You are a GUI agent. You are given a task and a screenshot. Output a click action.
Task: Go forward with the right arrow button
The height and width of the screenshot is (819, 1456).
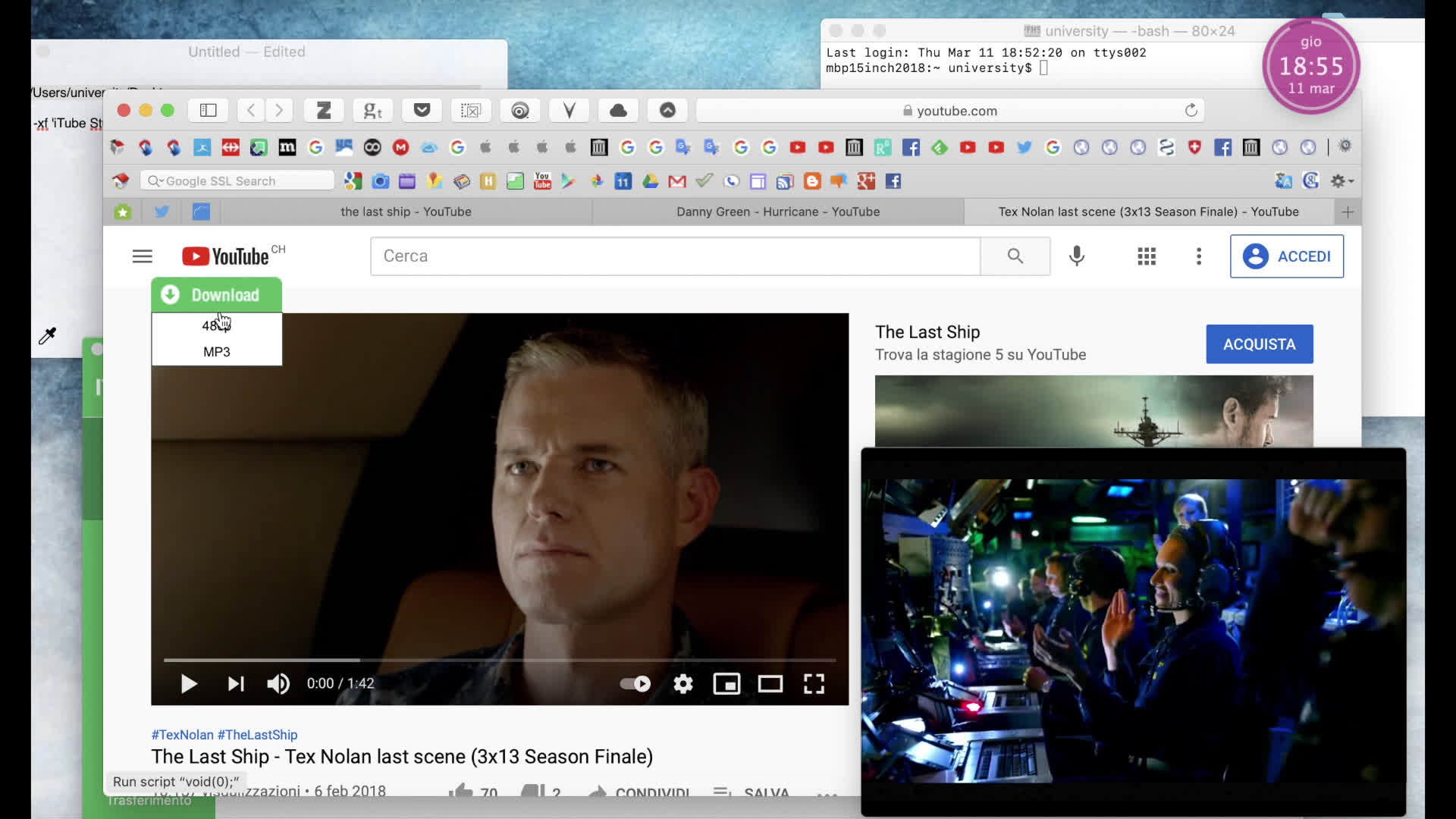tap(279, 111)
